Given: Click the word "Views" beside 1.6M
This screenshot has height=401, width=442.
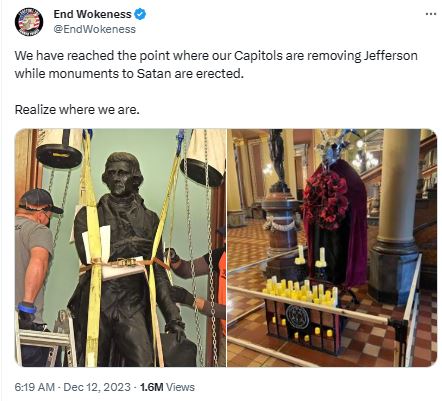Looking at the screenshot, I should click(x=180, y=387).
